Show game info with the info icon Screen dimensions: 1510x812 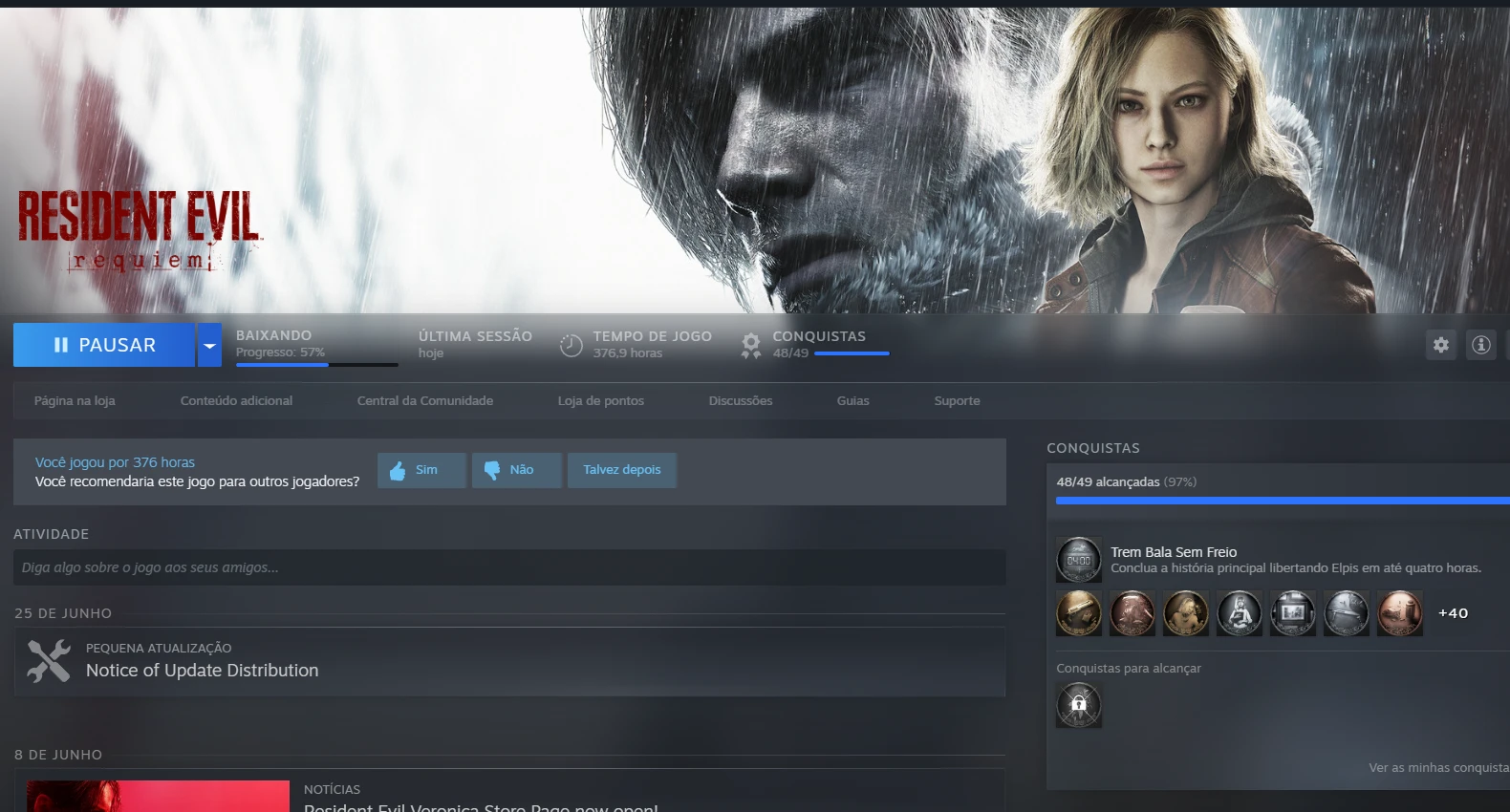(x=1481, y=345)
